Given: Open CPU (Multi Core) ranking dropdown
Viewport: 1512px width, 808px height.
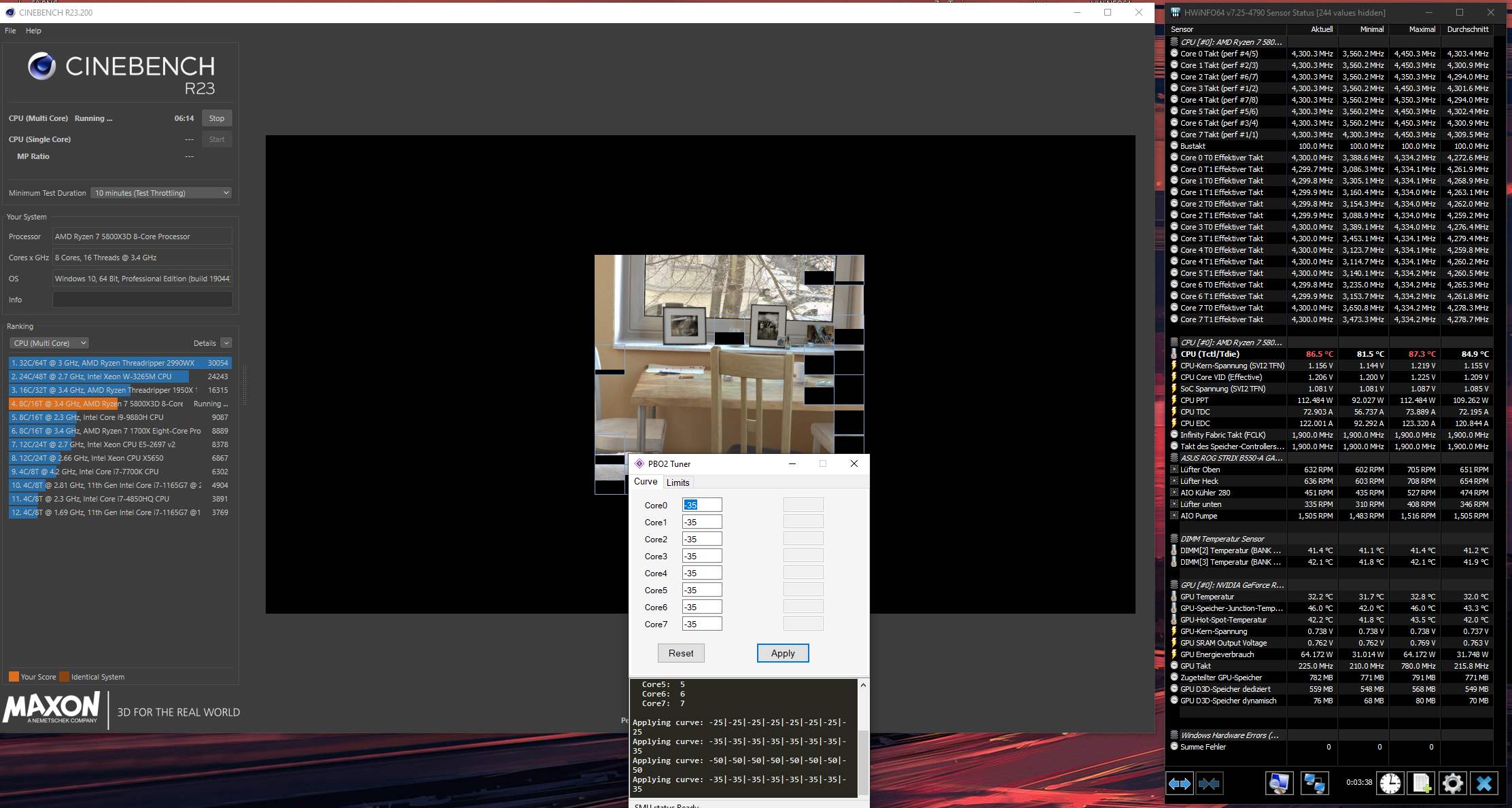Looking at the screenshot, I should click(50, 343).
